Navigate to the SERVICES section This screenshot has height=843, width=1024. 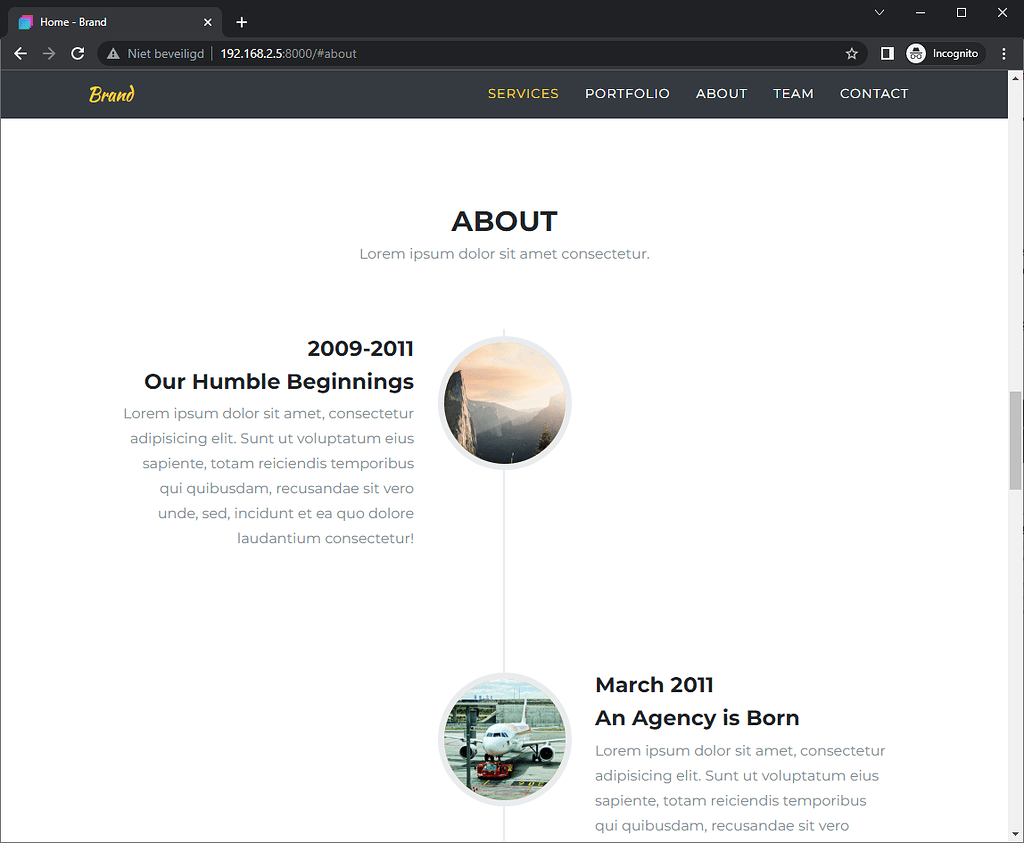click(523, 93)
